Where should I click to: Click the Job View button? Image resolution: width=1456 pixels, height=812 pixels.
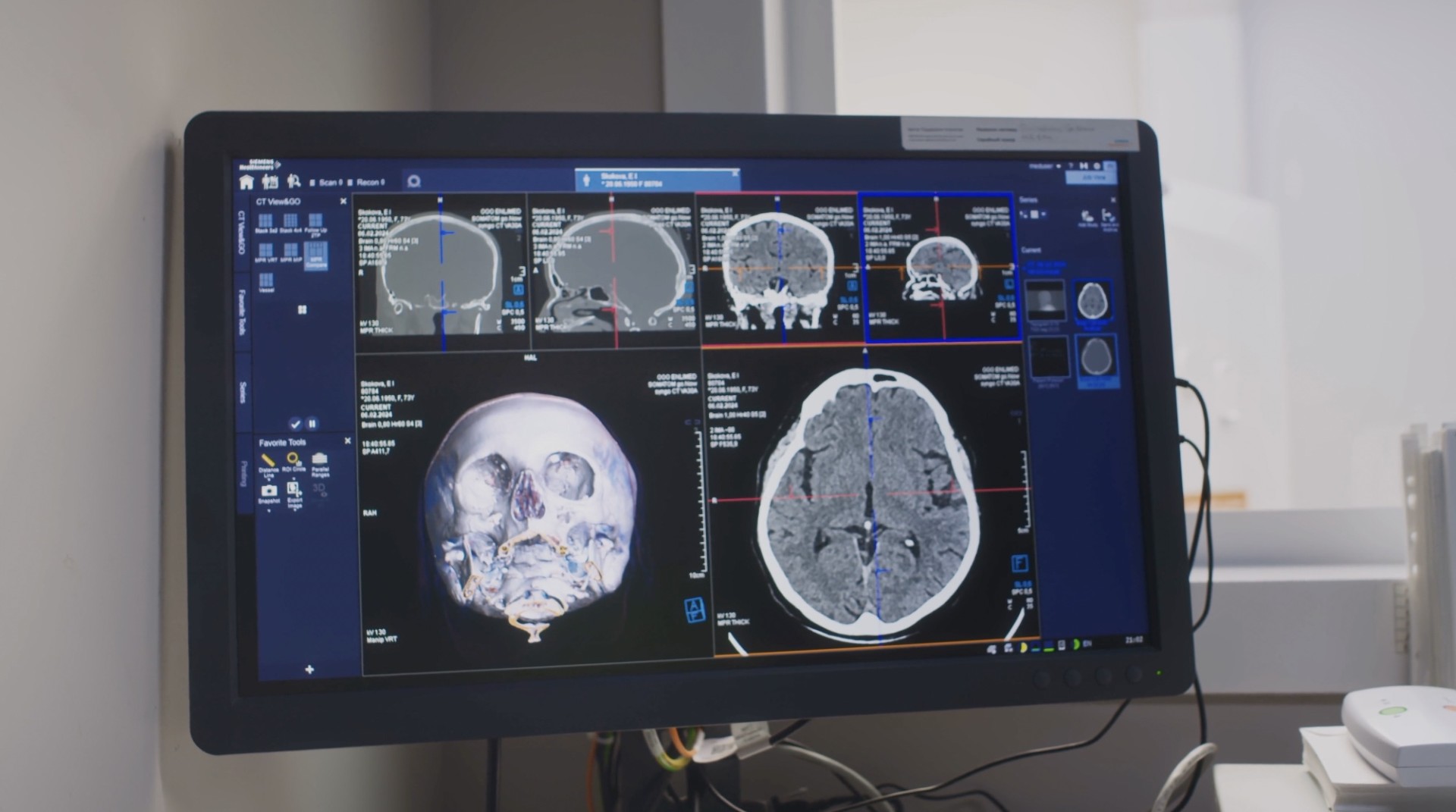coord(1090,177)
